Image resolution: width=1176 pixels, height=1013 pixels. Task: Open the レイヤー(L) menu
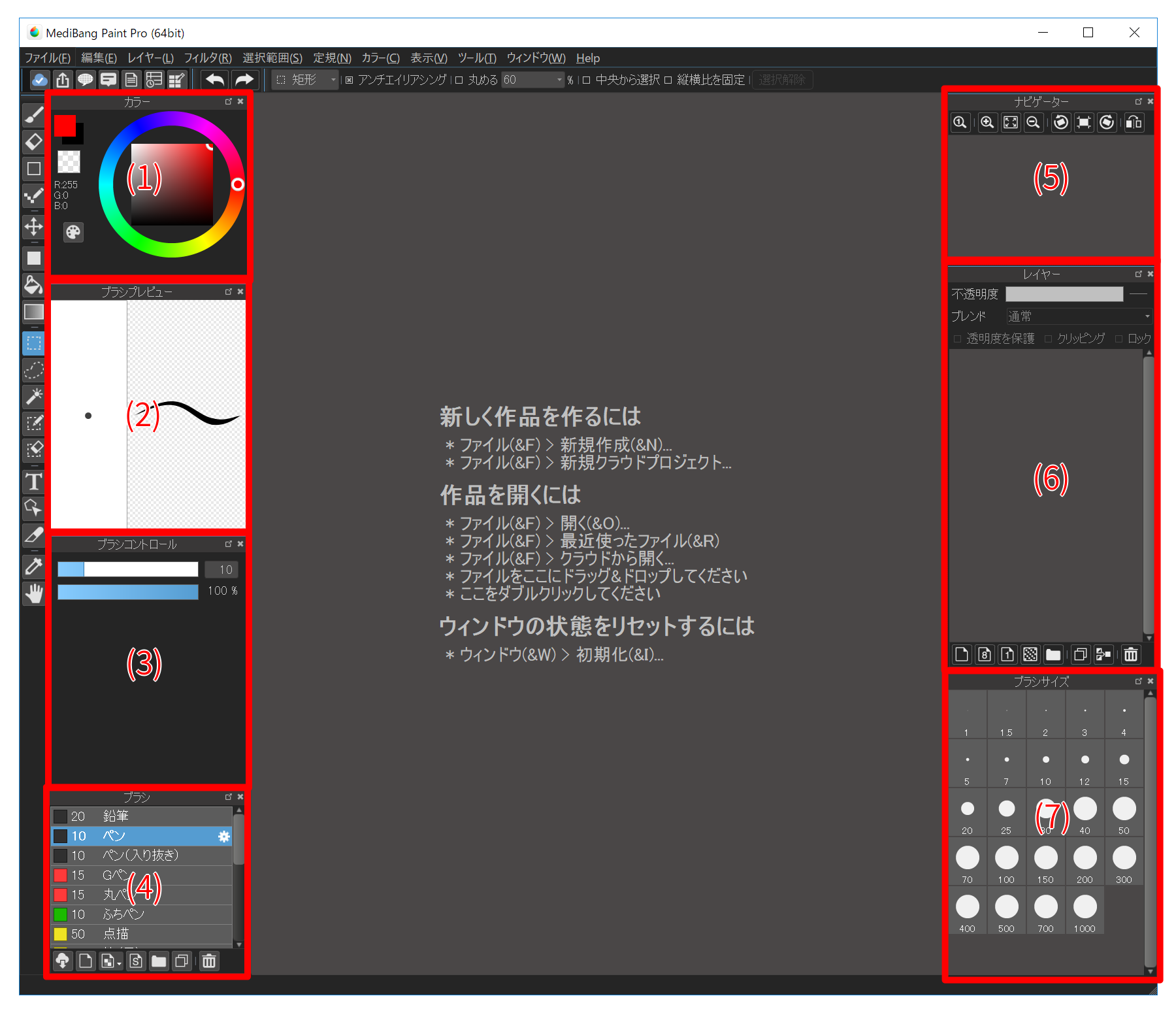click(x=150, y=58)
